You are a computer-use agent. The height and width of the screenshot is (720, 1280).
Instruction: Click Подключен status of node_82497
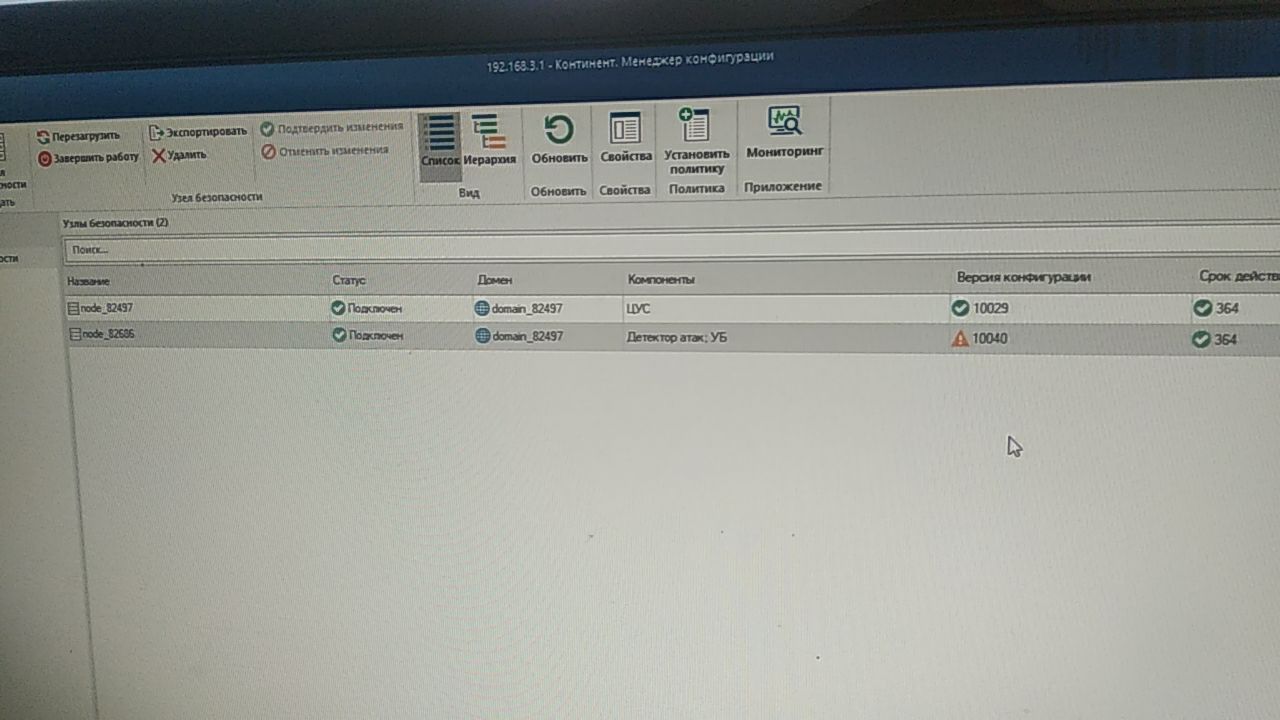(x=367, y=308)
